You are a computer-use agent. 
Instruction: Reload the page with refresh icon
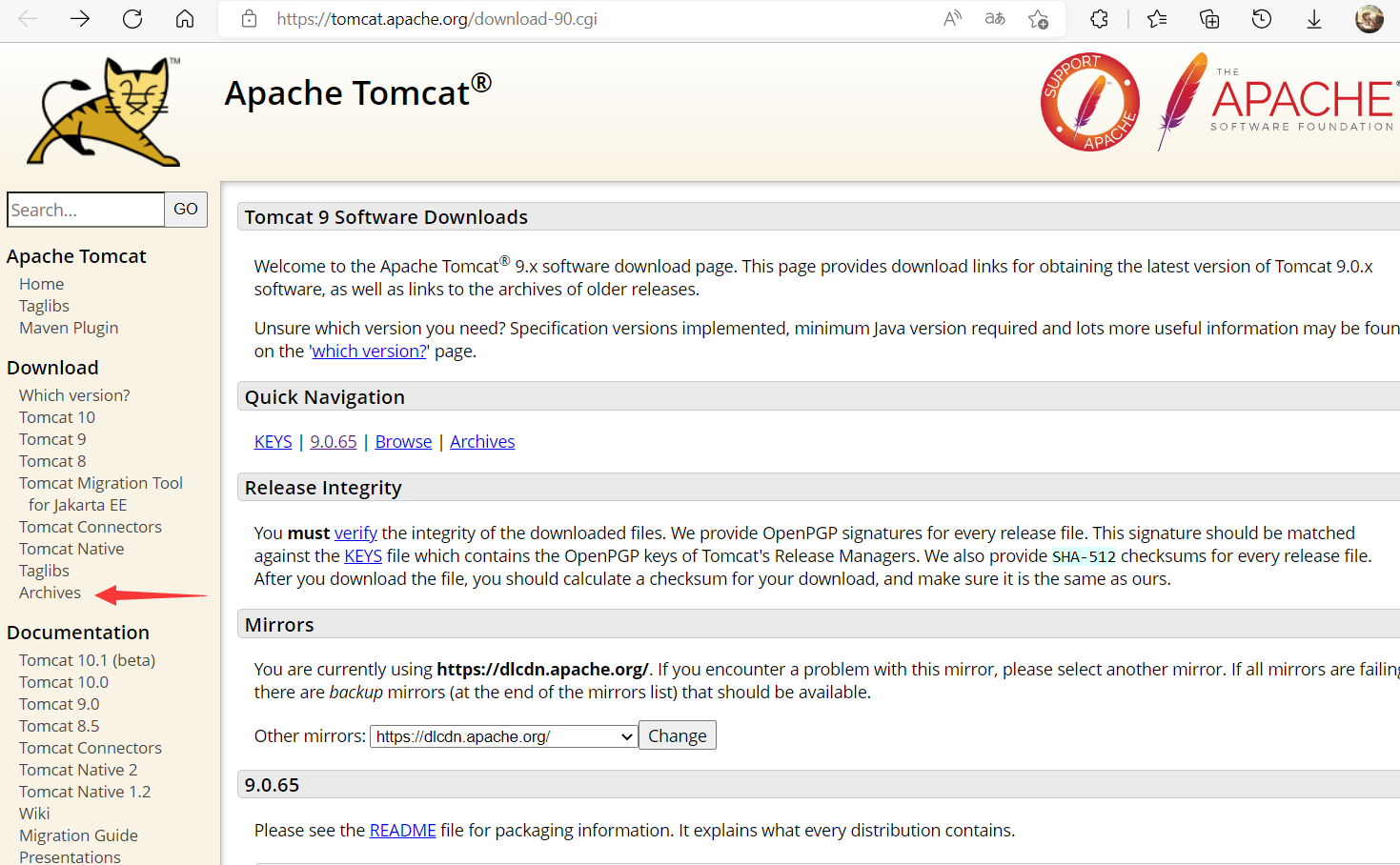132,18
